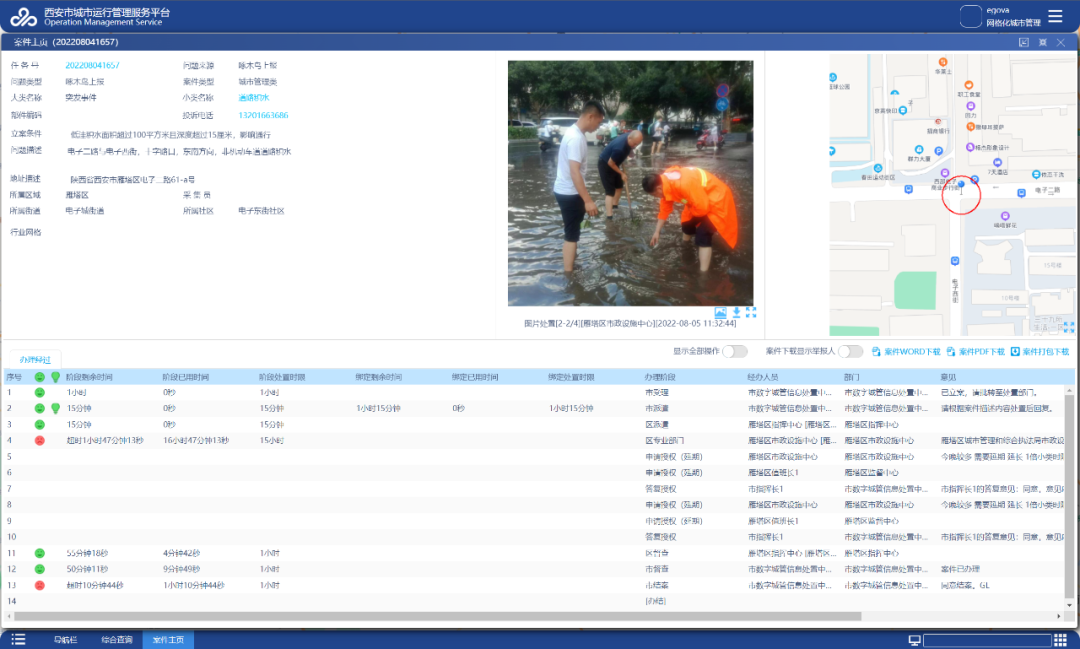Click 意见 column header
Image resolution: width=1080 pixels, height=649 pixels.
[x=948, y=377]
